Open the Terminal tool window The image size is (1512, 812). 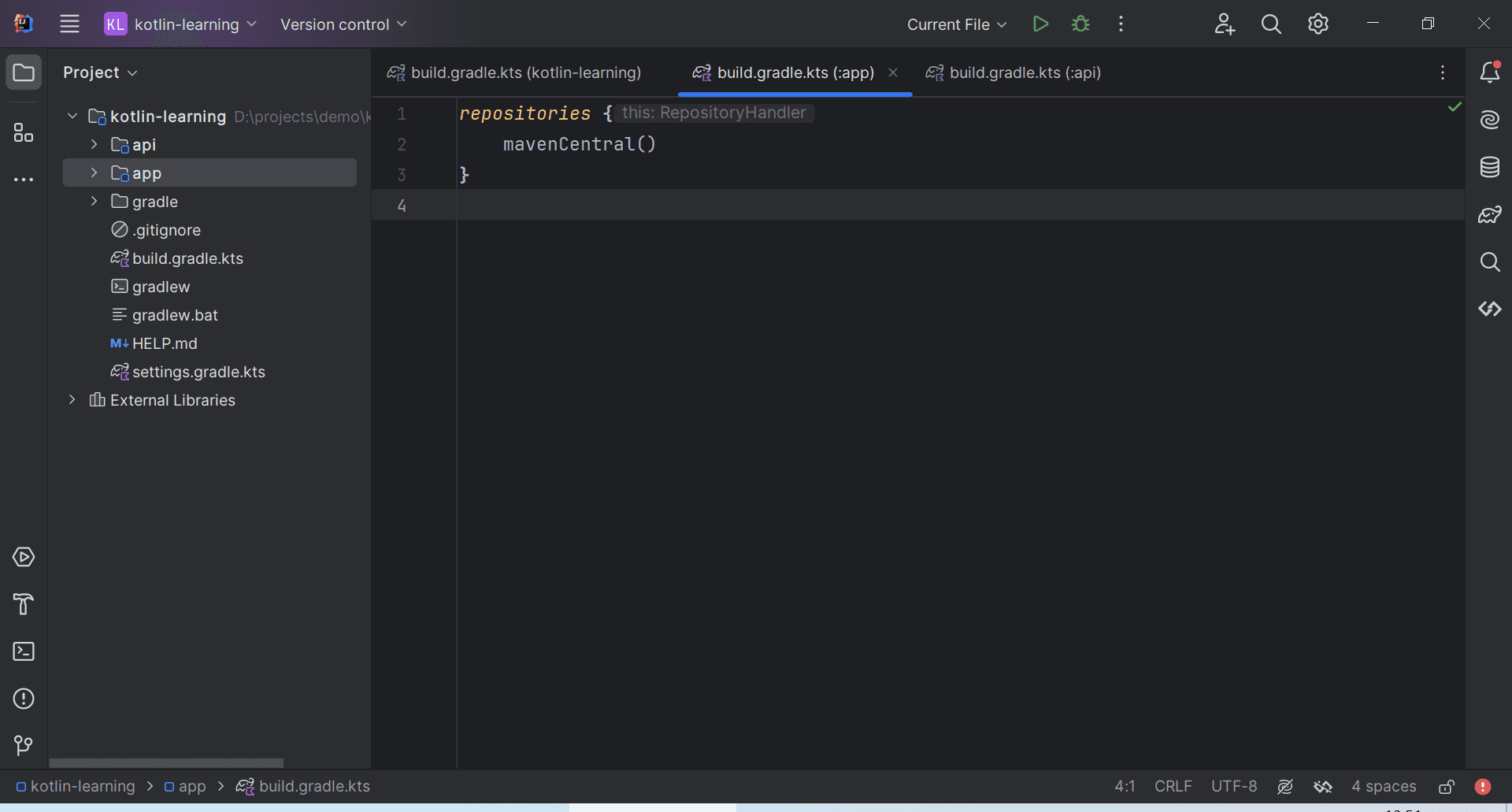(24, 651)
